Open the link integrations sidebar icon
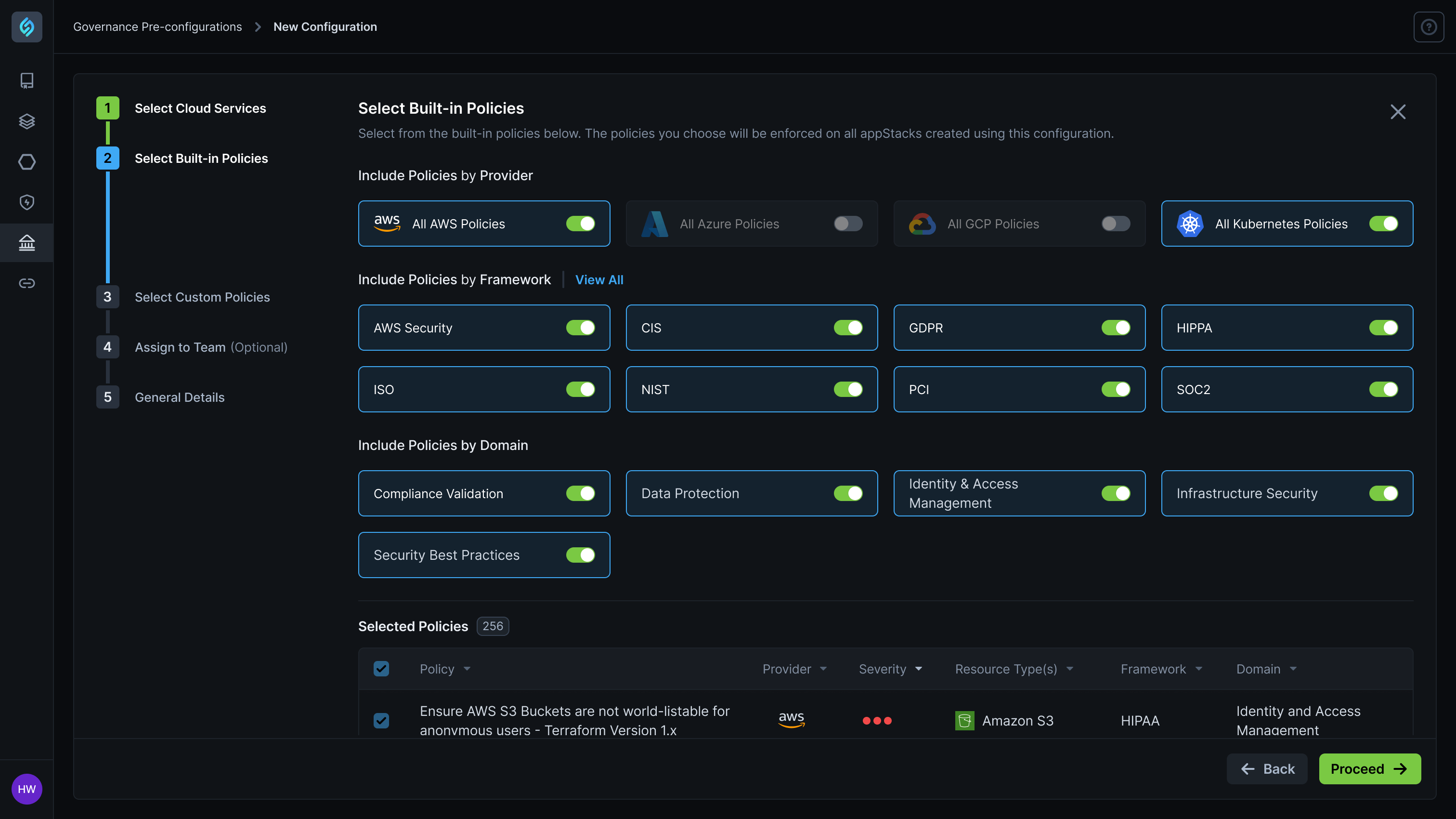The height and width of the screenshot is (819, 1456). pos(26,283)
